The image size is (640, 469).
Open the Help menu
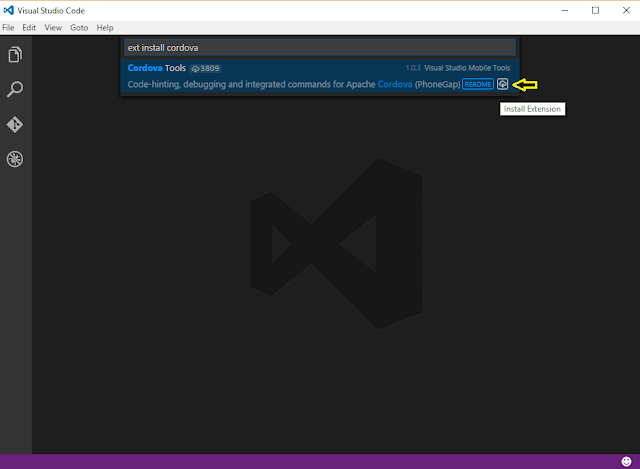click(105, 28)
